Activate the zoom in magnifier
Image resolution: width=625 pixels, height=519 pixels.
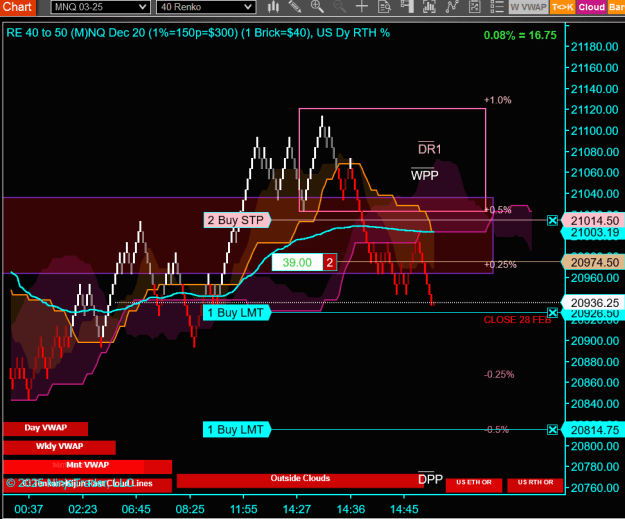(x=317, y=7)
